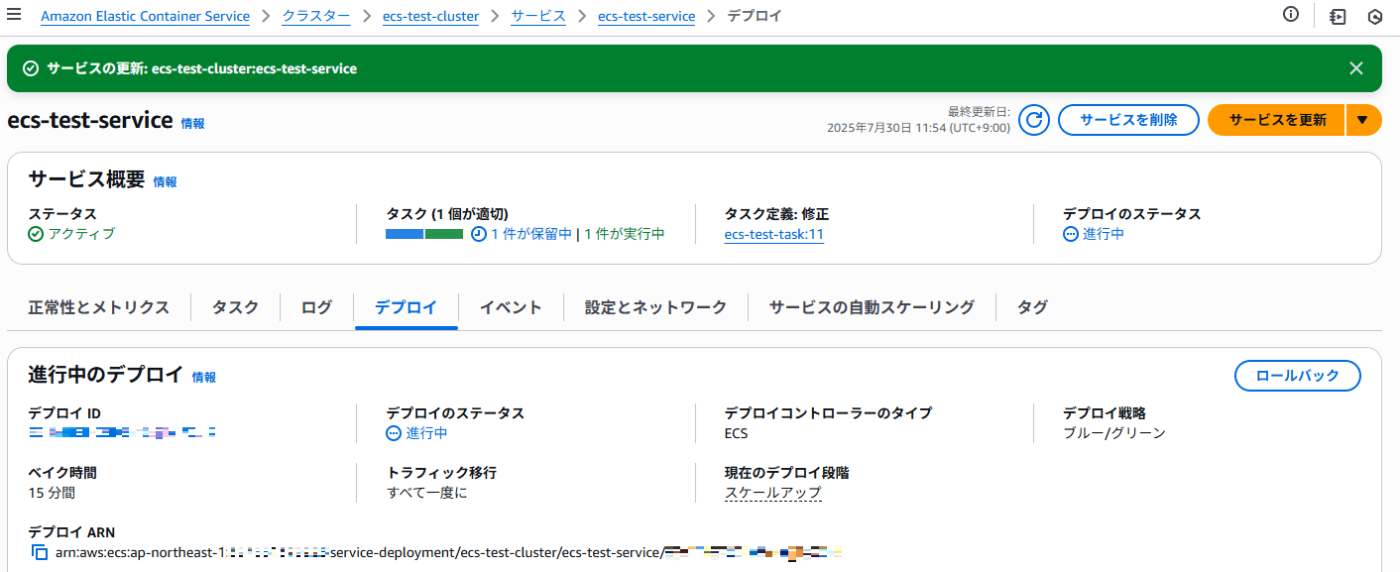Go to クラスター breadcrumb link
1400x572 pixels.
point(316,16)
